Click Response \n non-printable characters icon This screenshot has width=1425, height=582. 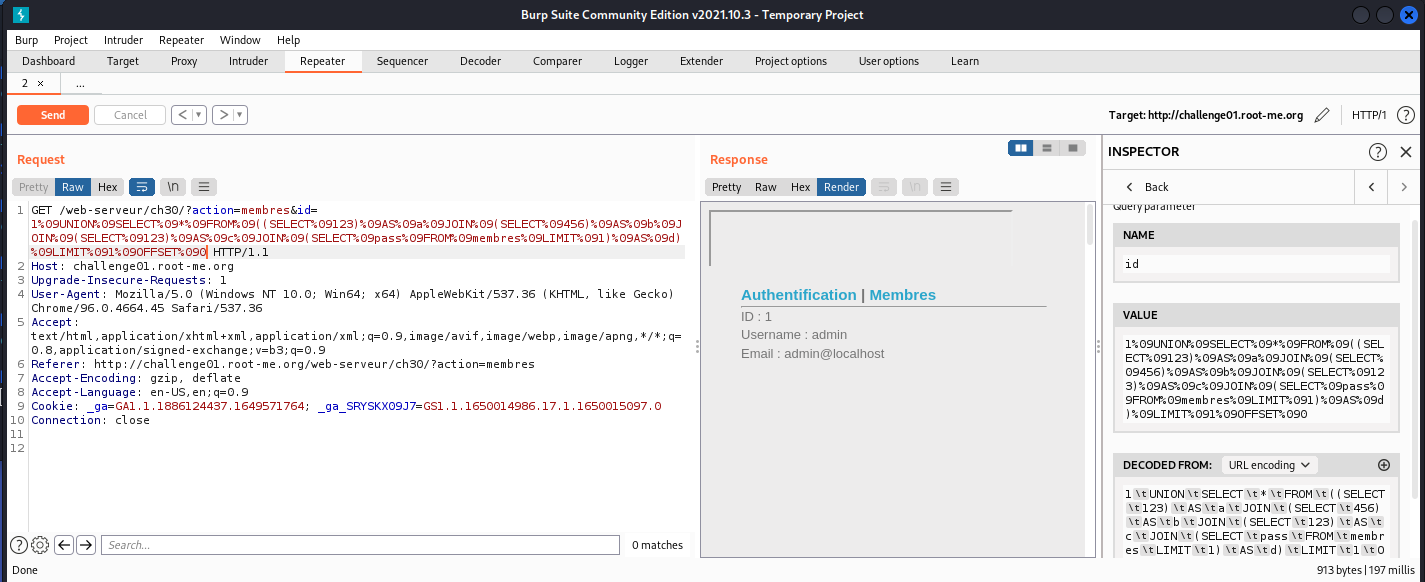pyautogui.click(x=915, y=187)
